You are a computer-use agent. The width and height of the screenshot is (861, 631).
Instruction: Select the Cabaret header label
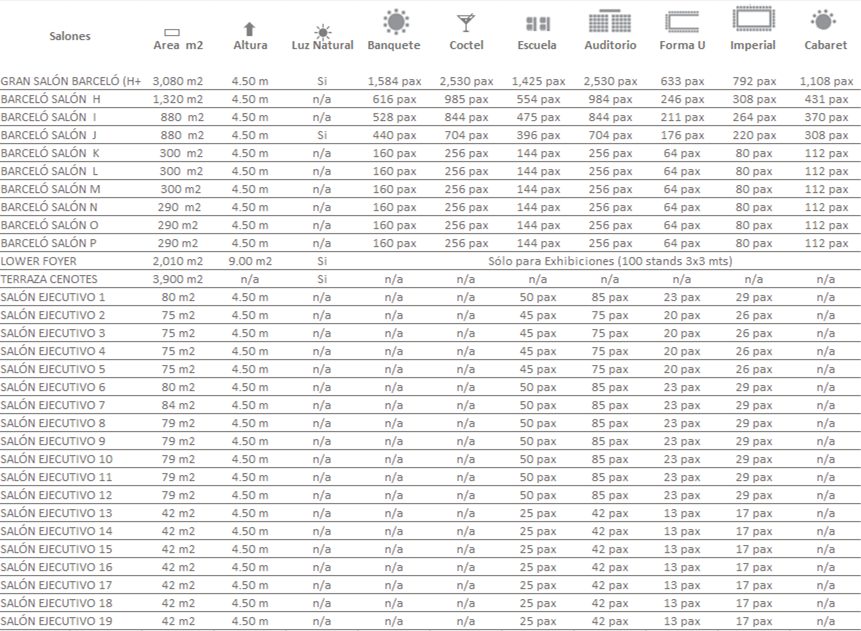[x=826, y=45]
